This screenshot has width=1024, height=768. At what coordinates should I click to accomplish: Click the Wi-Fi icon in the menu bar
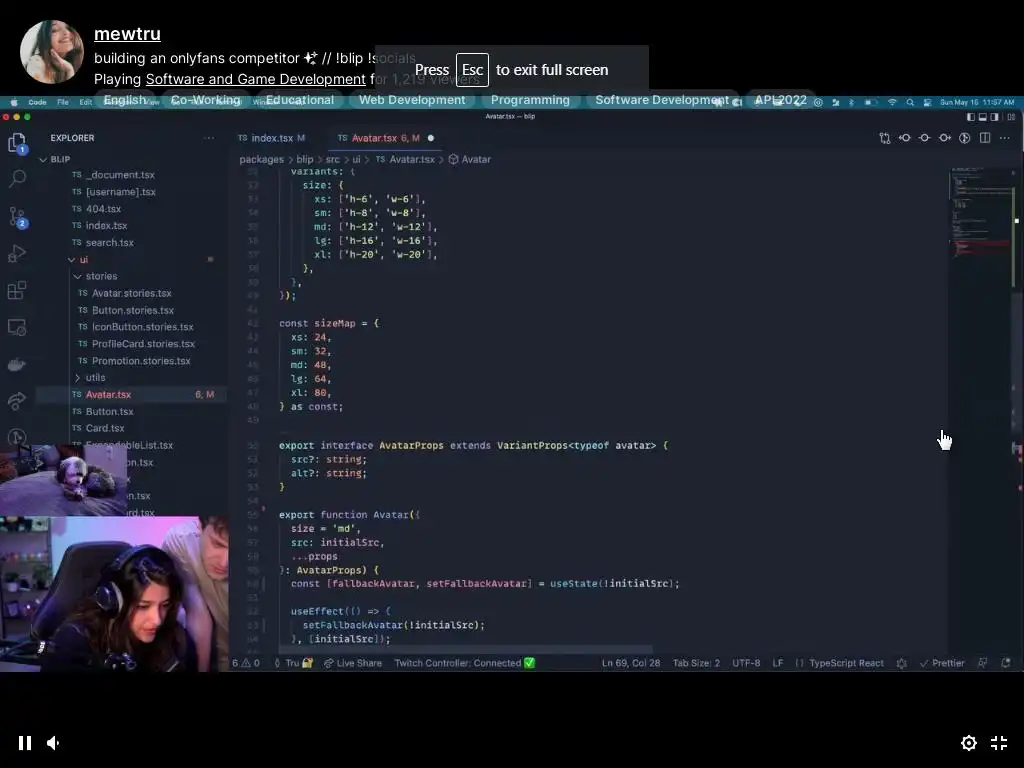[x=892, y=103]
